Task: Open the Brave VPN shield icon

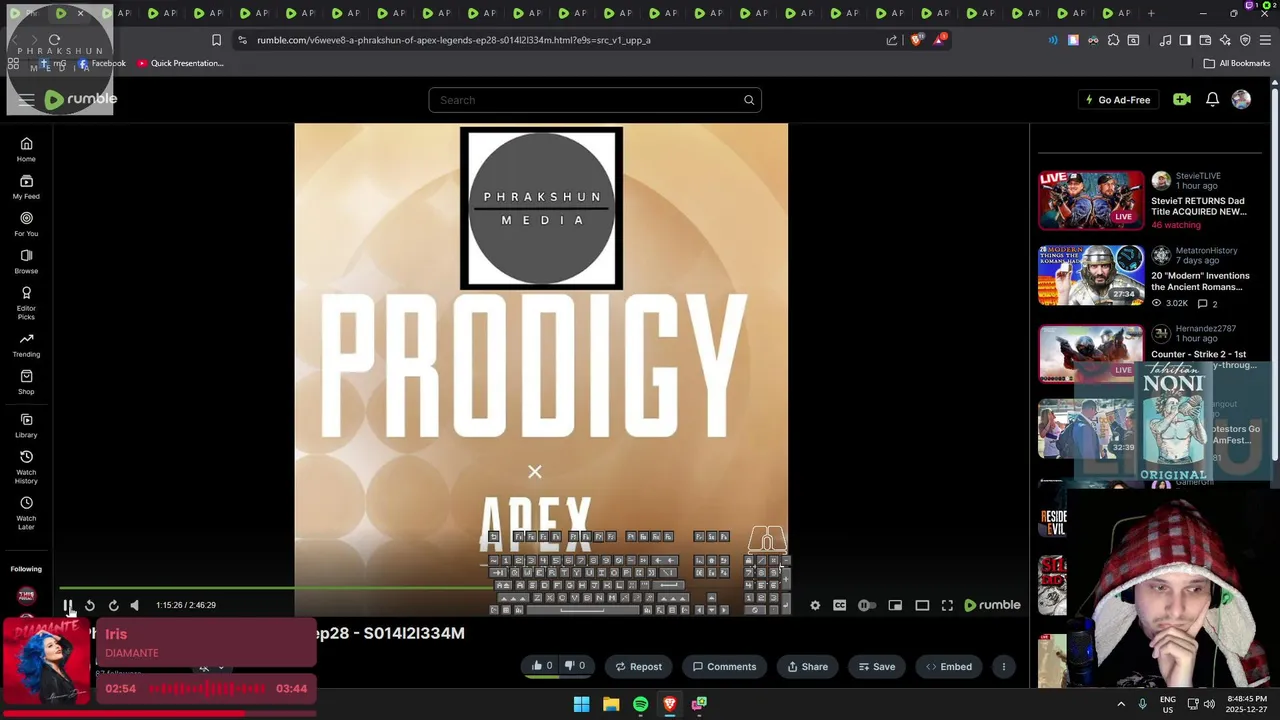Action: 1245,40
